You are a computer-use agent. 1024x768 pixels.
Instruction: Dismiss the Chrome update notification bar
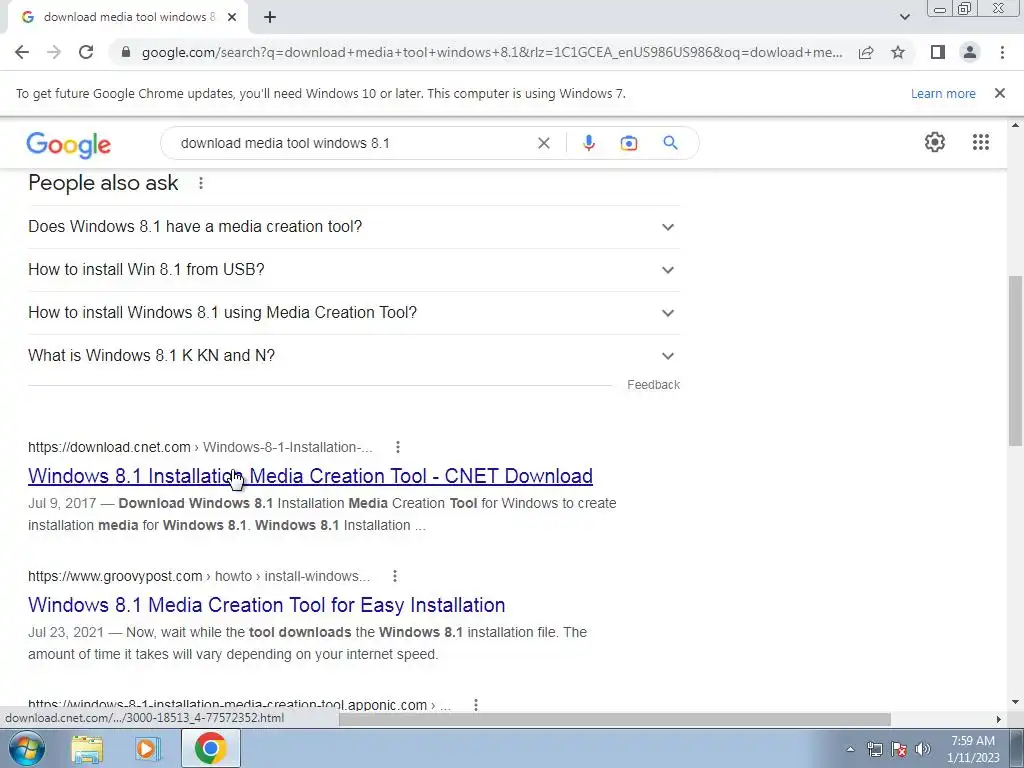click(x=999, y=93)
